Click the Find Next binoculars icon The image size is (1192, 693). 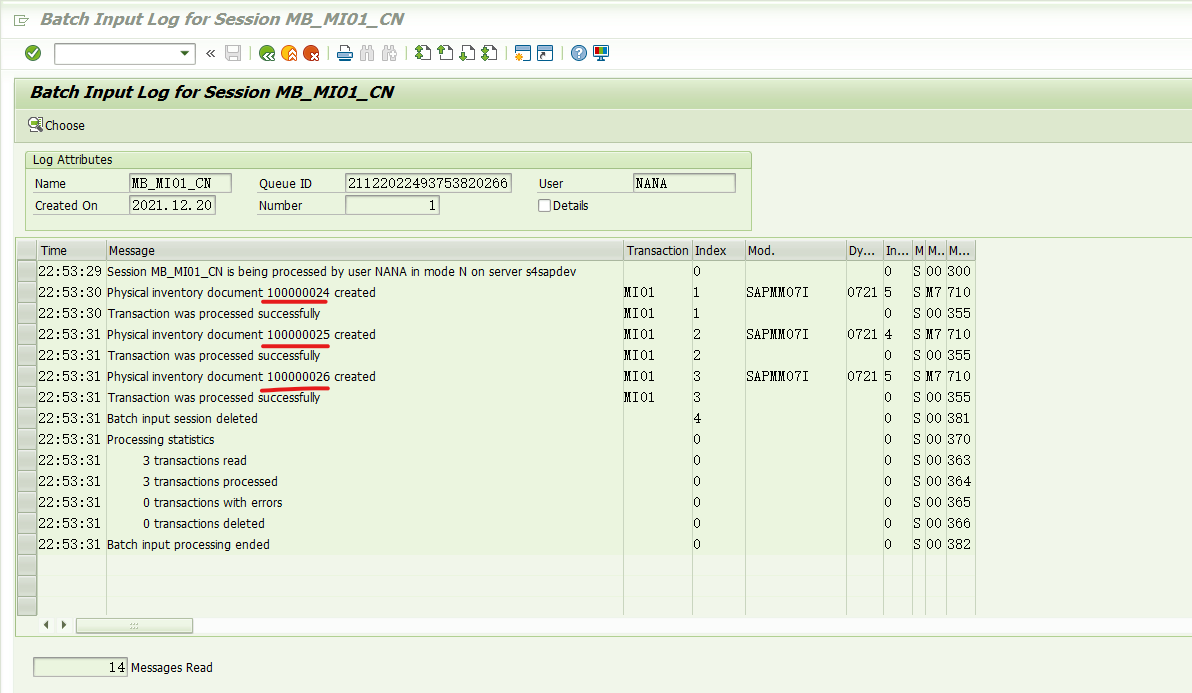(x=389, y=53)
